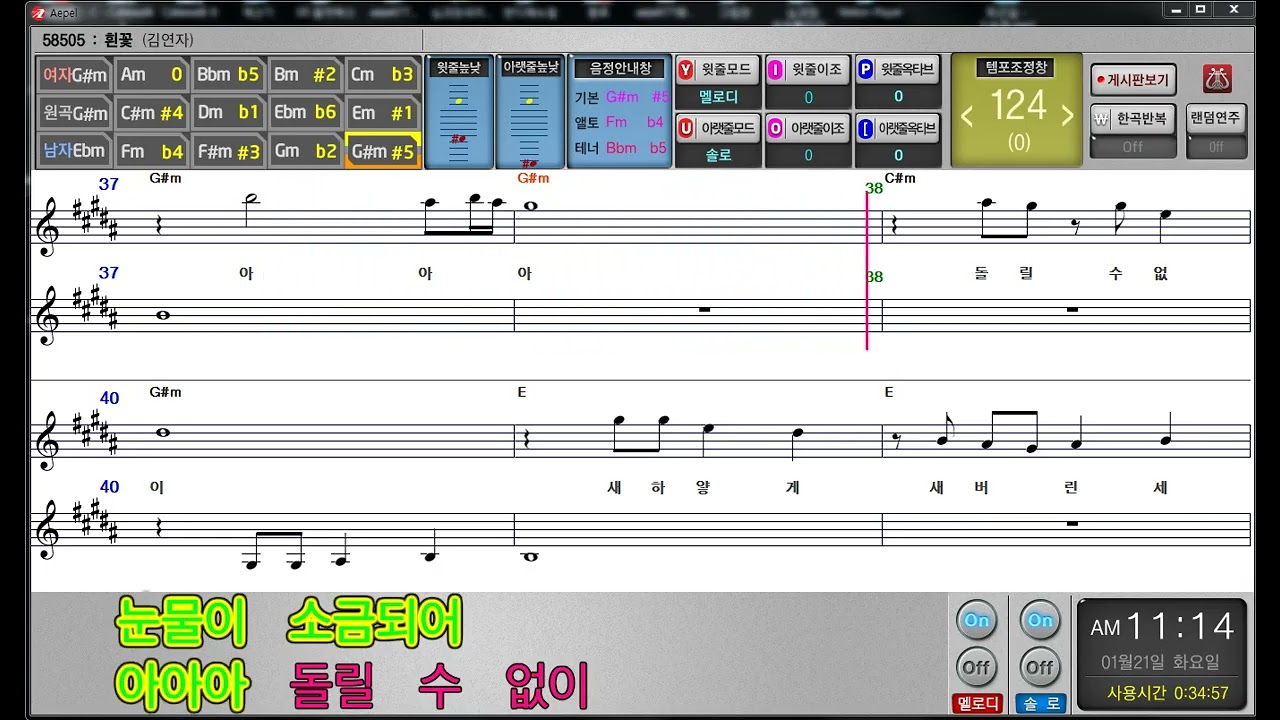The height and width of the screenshot is (720, 1280).
Task: Choose the Fm b4 key
Action: (151, 151)
